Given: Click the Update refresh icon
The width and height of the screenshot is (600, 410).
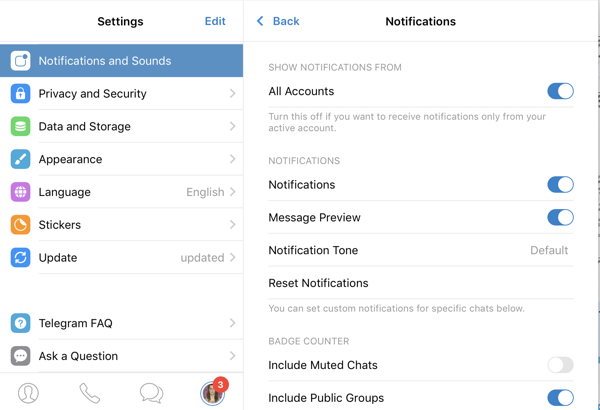Looking at the screenshot, I should 20,258.
